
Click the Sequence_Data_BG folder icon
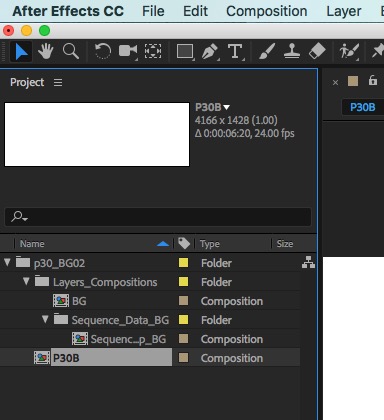point(61,319)
